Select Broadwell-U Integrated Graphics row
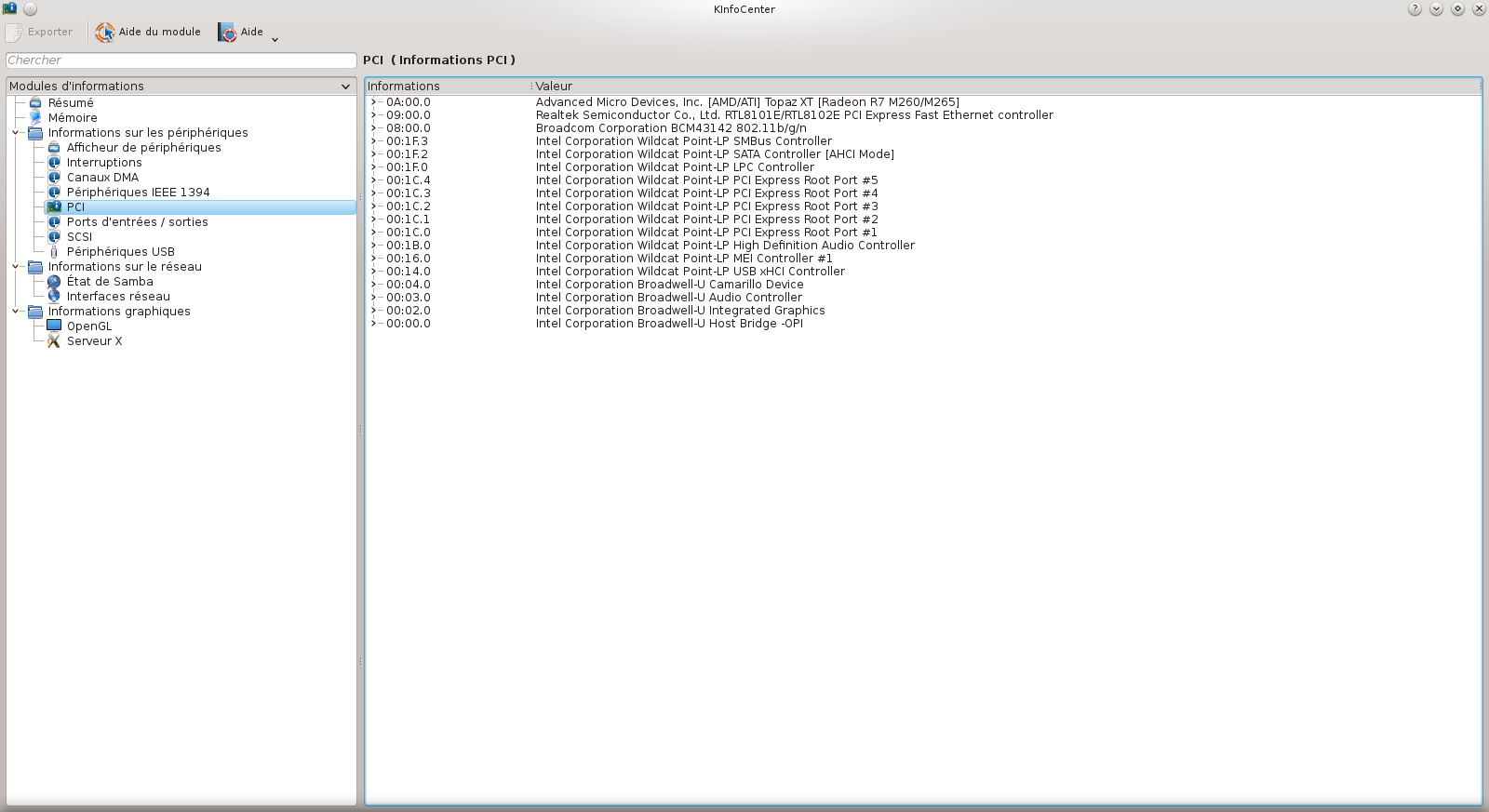Viewport: 1489px width, 812px height. pos(680,311)
